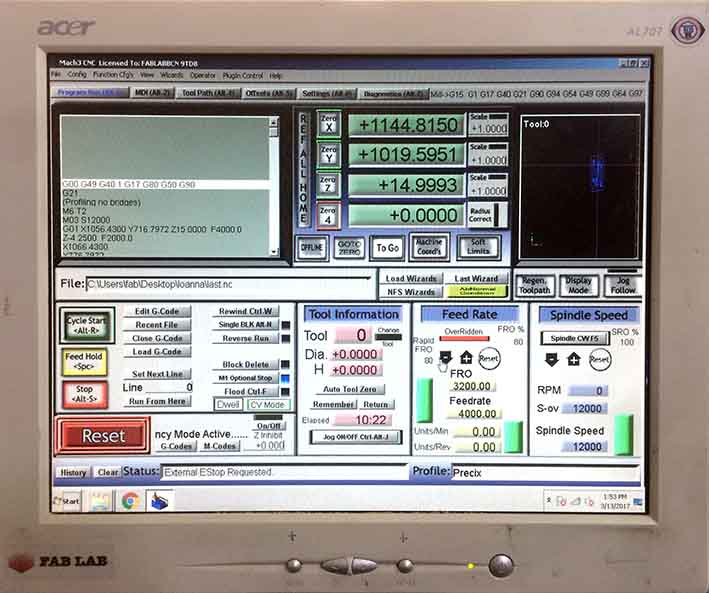The image size is (709, 593).
Task: Reset the feed rate override
Action: coord(489,359)
